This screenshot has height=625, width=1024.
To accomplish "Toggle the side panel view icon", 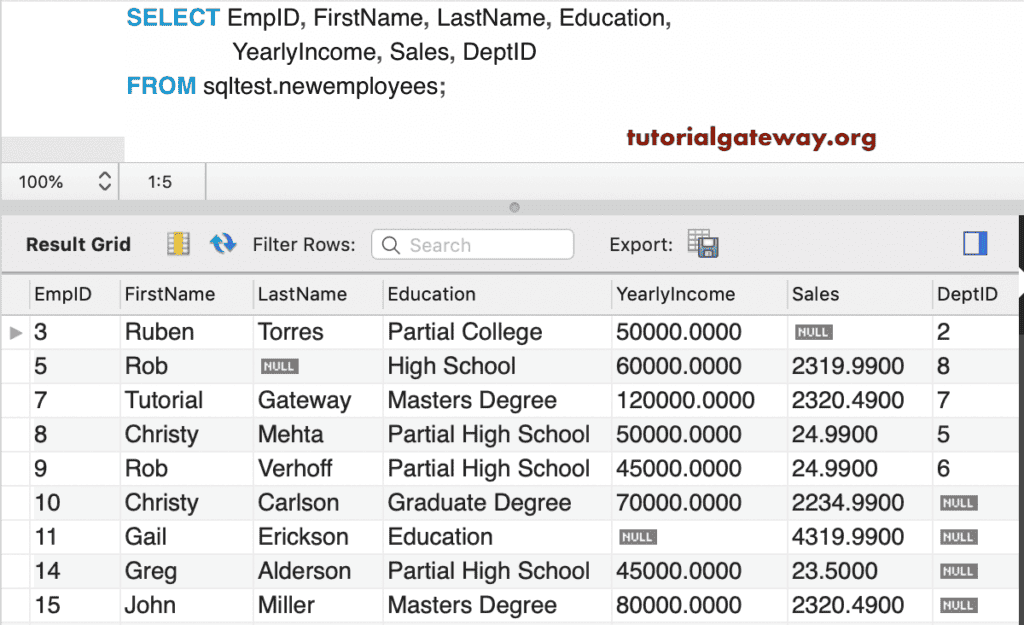I will (975, 244).
